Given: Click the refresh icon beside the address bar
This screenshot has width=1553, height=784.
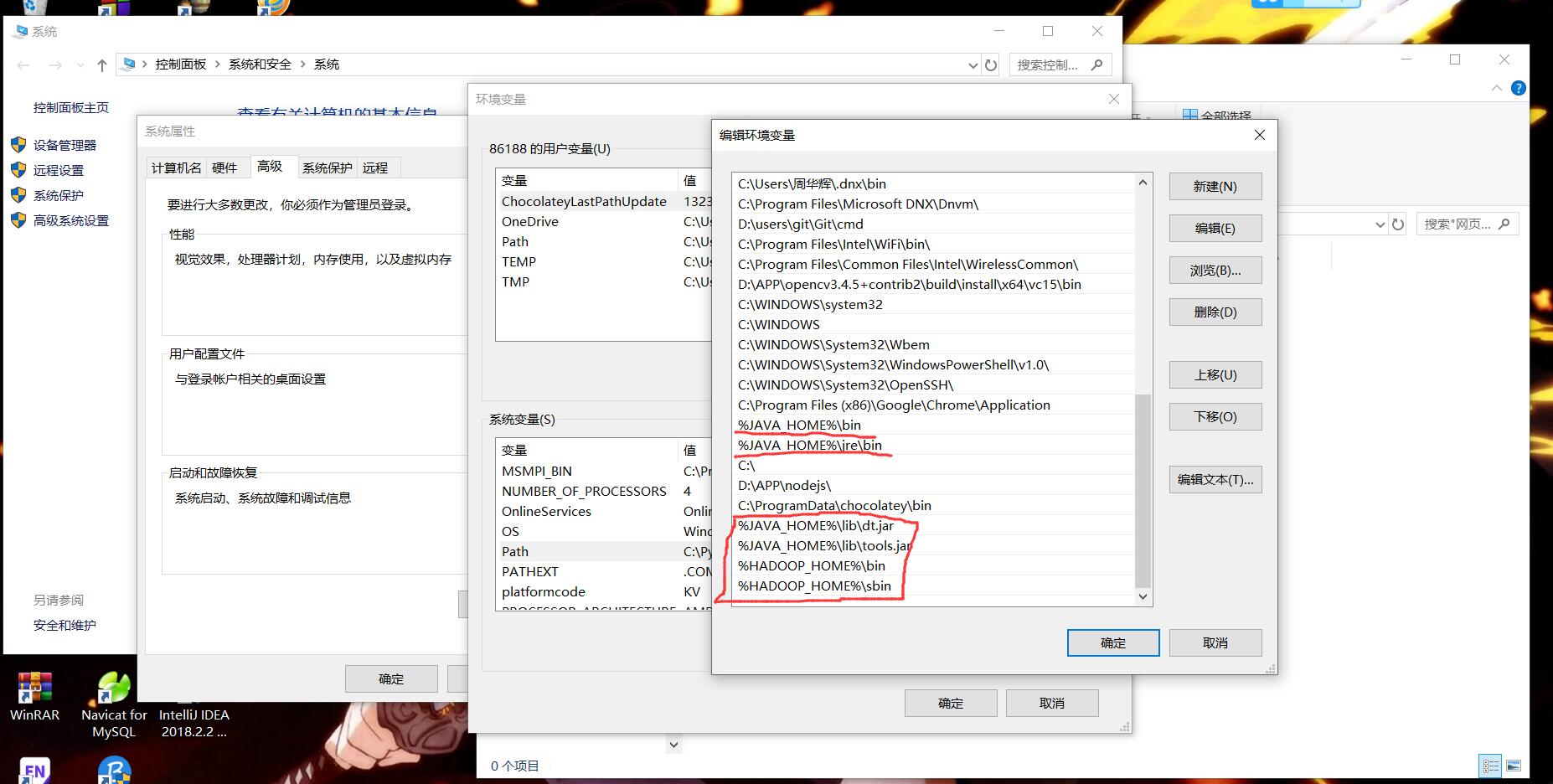Looking at the screenshot, I should click(x=991, y=64).
